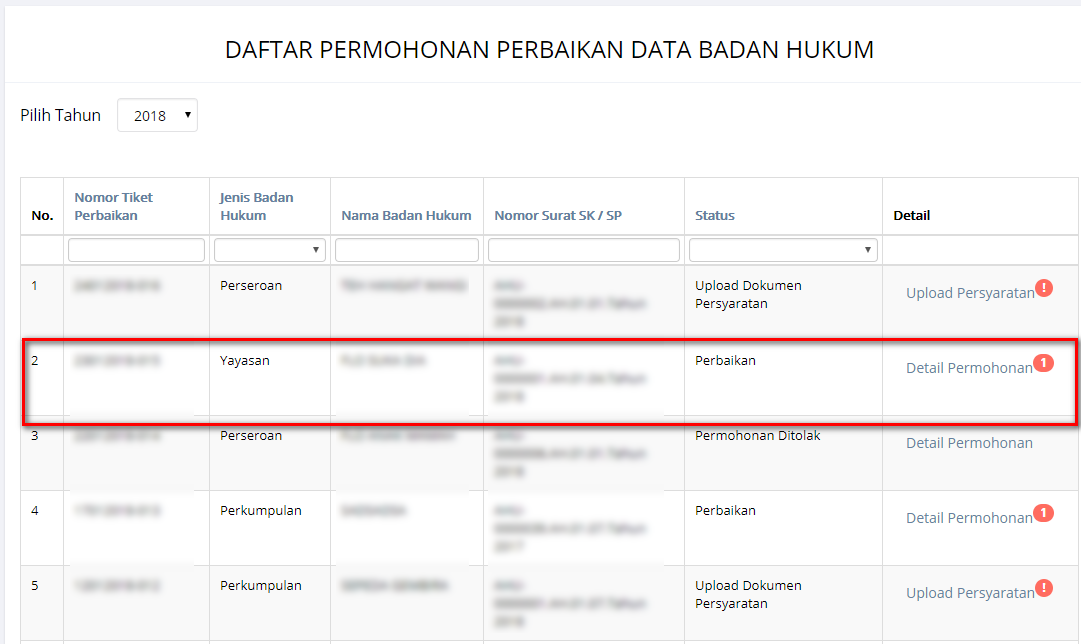Focus the Nomor Surat SK / SP filter field
Screen dimensions: 1081x644
584,250
